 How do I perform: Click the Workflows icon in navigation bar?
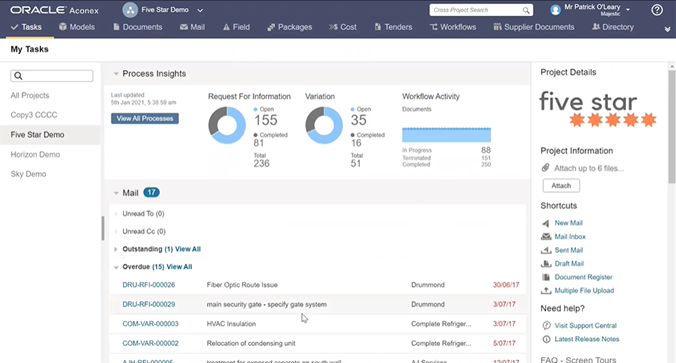(433, 27)
